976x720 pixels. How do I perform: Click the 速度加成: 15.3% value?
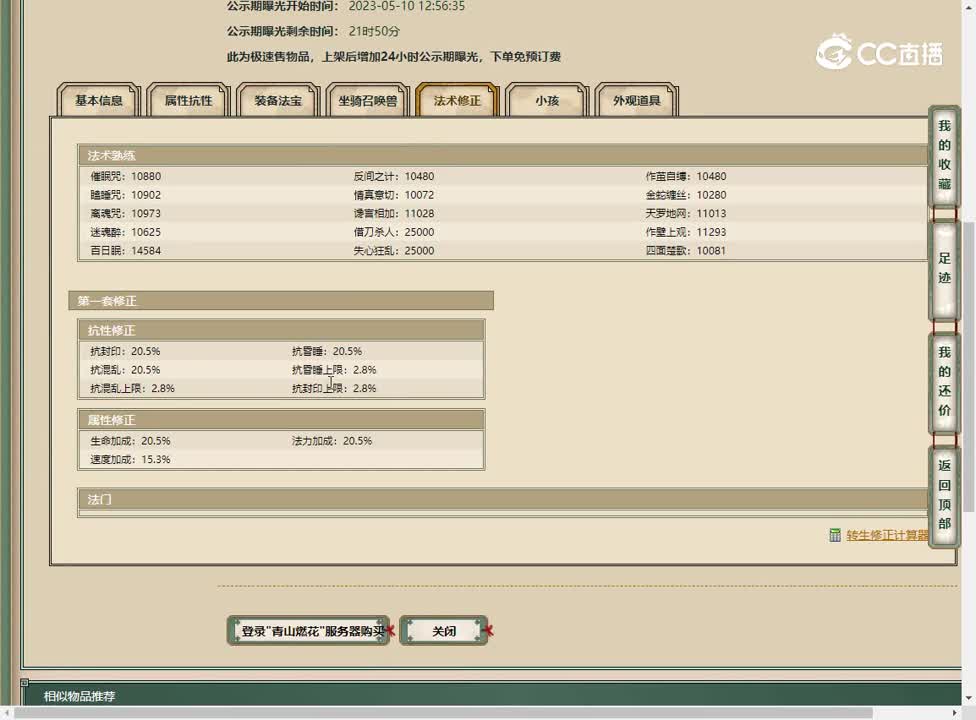click(x=130, y=459)
